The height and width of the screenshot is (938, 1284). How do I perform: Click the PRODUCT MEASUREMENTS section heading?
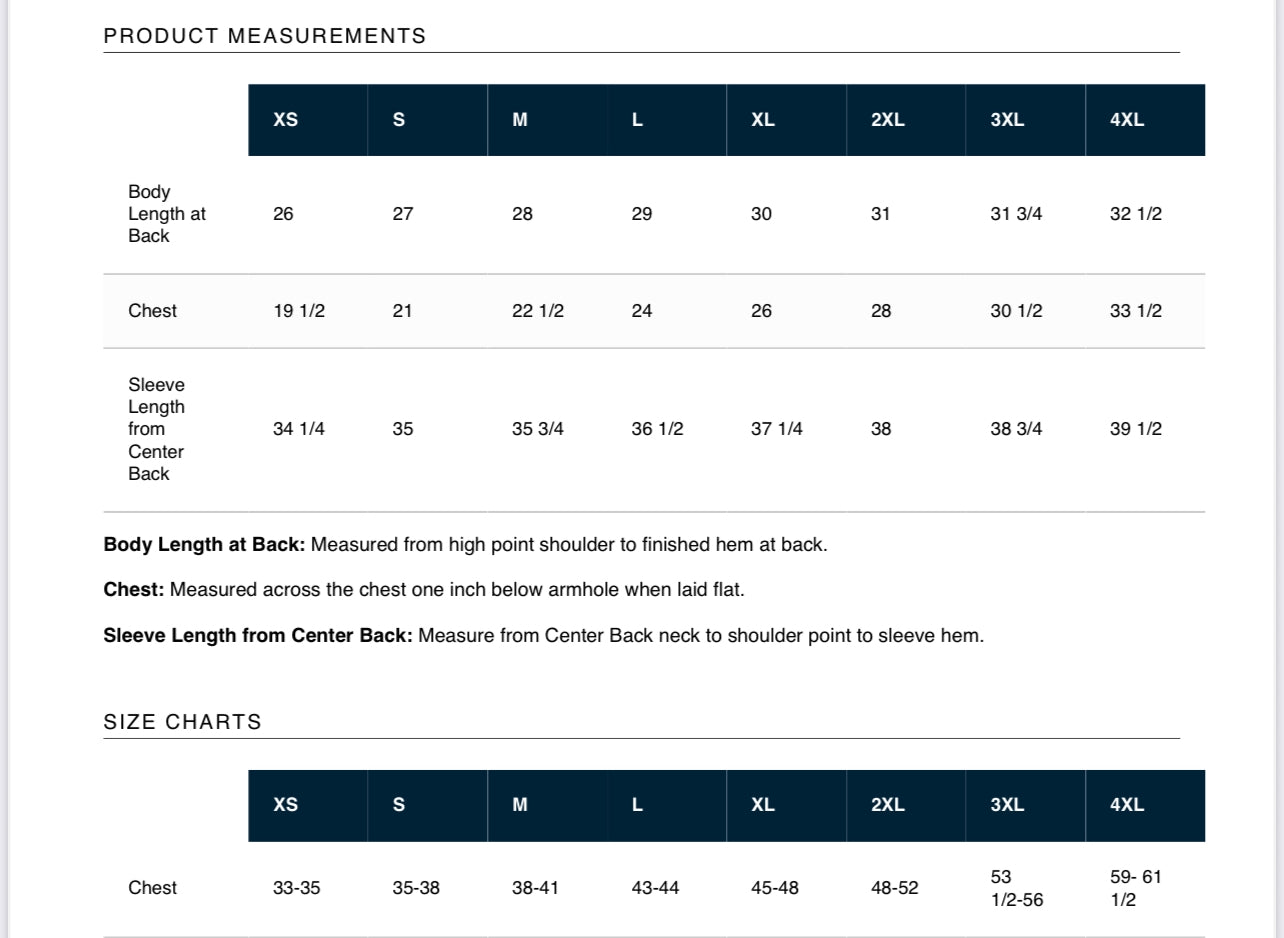(x=265, y=36)
